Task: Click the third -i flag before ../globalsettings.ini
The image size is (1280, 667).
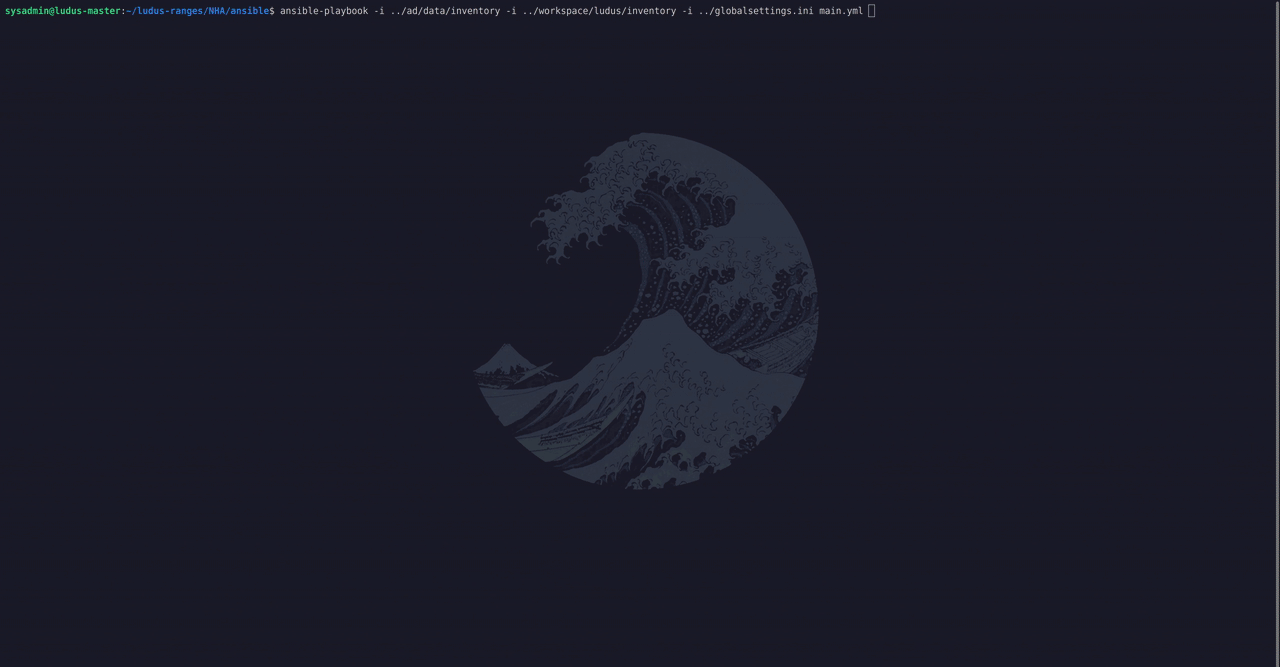Action: pyautogui.click(x=687, y=11)
